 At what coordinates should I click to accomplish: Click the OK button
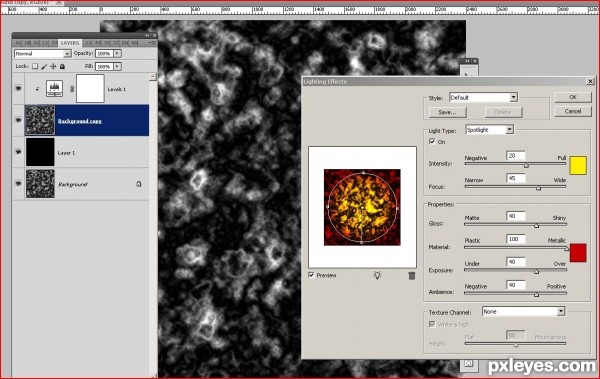click(572, 97)
